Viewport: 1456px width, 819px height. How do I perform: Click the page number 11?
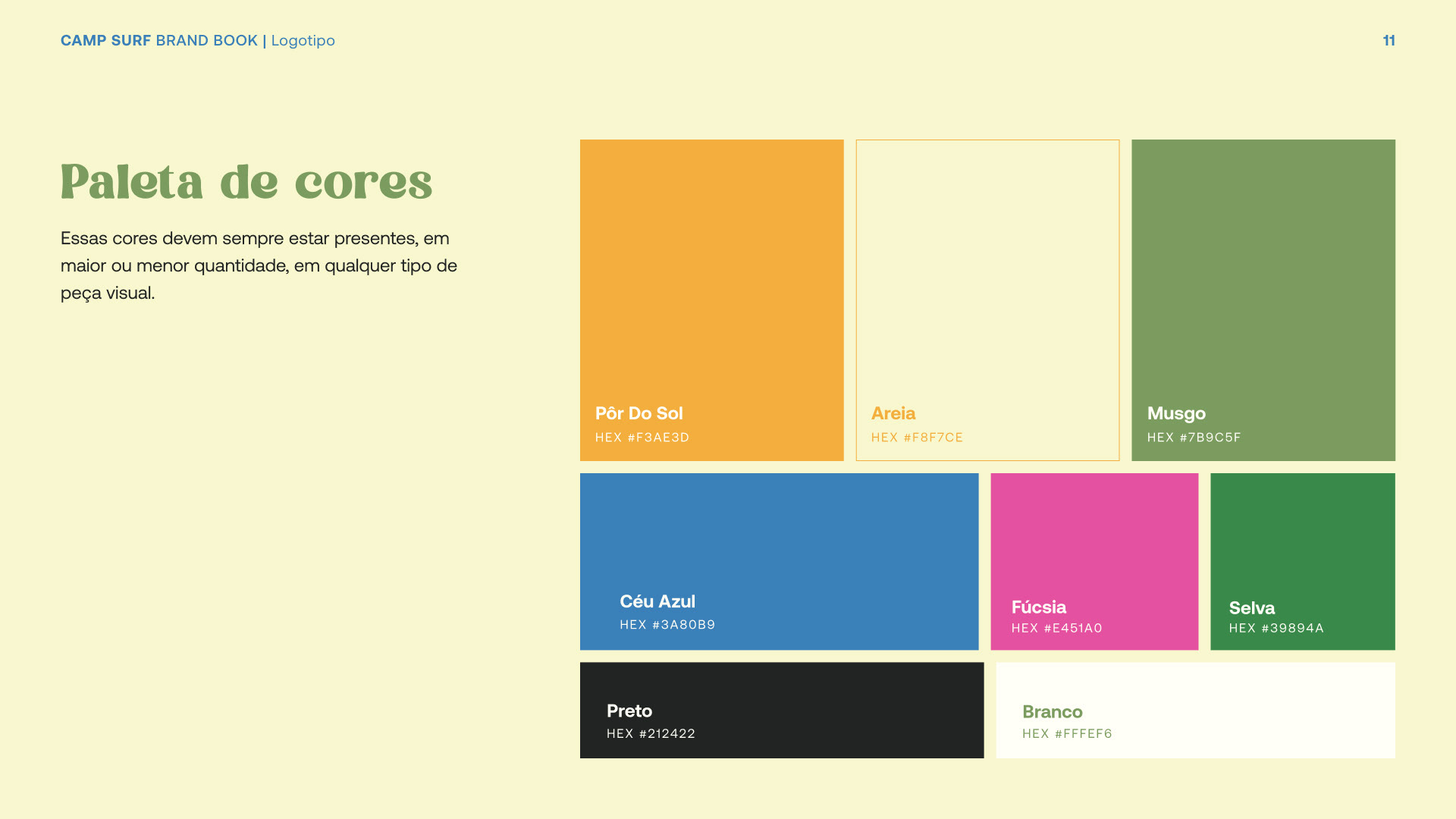tap(1389, 41)
